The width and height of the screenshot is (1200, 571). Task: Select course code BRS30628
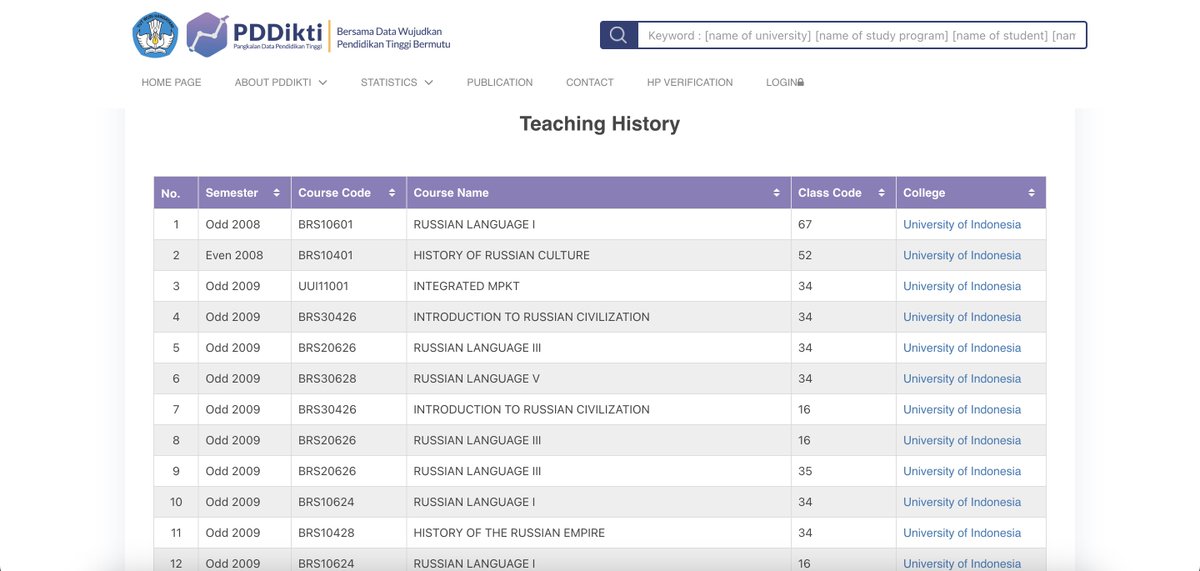327,379
